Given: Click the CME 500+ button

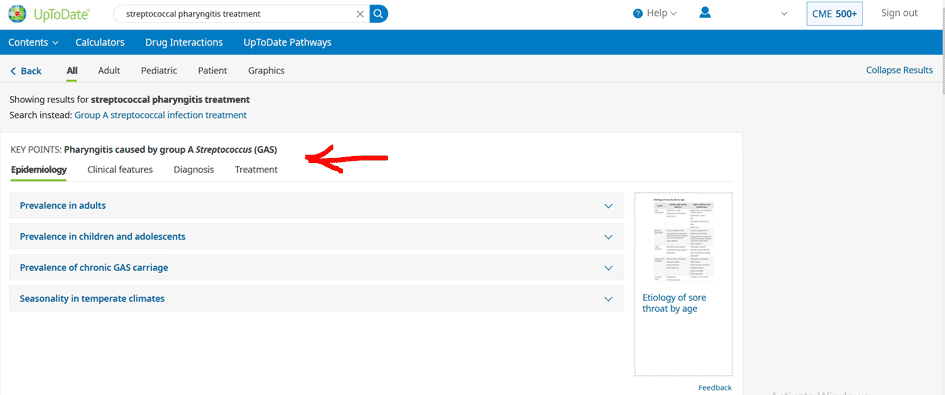Looking at the screenshot, I should pos(834,14).
